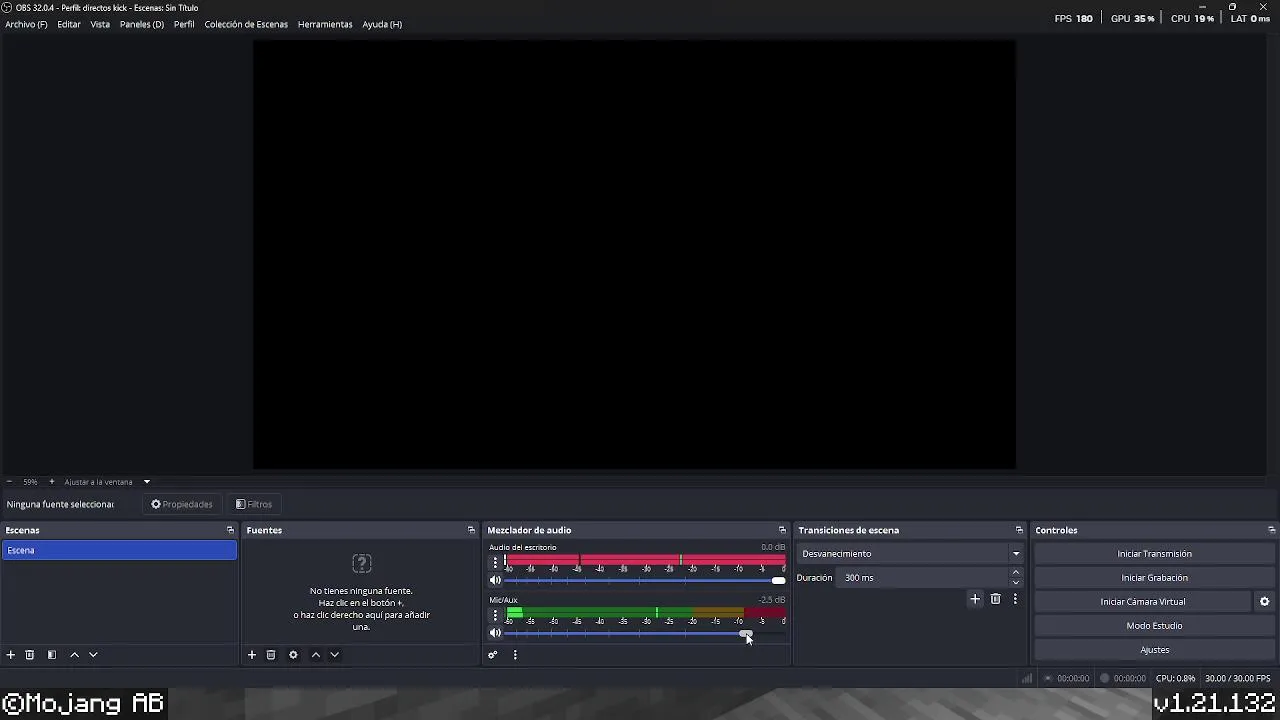Zoom in preview with plus icon
This screenshot has width=1280, height=720.
pyautogui.click(x=52, y=482)
